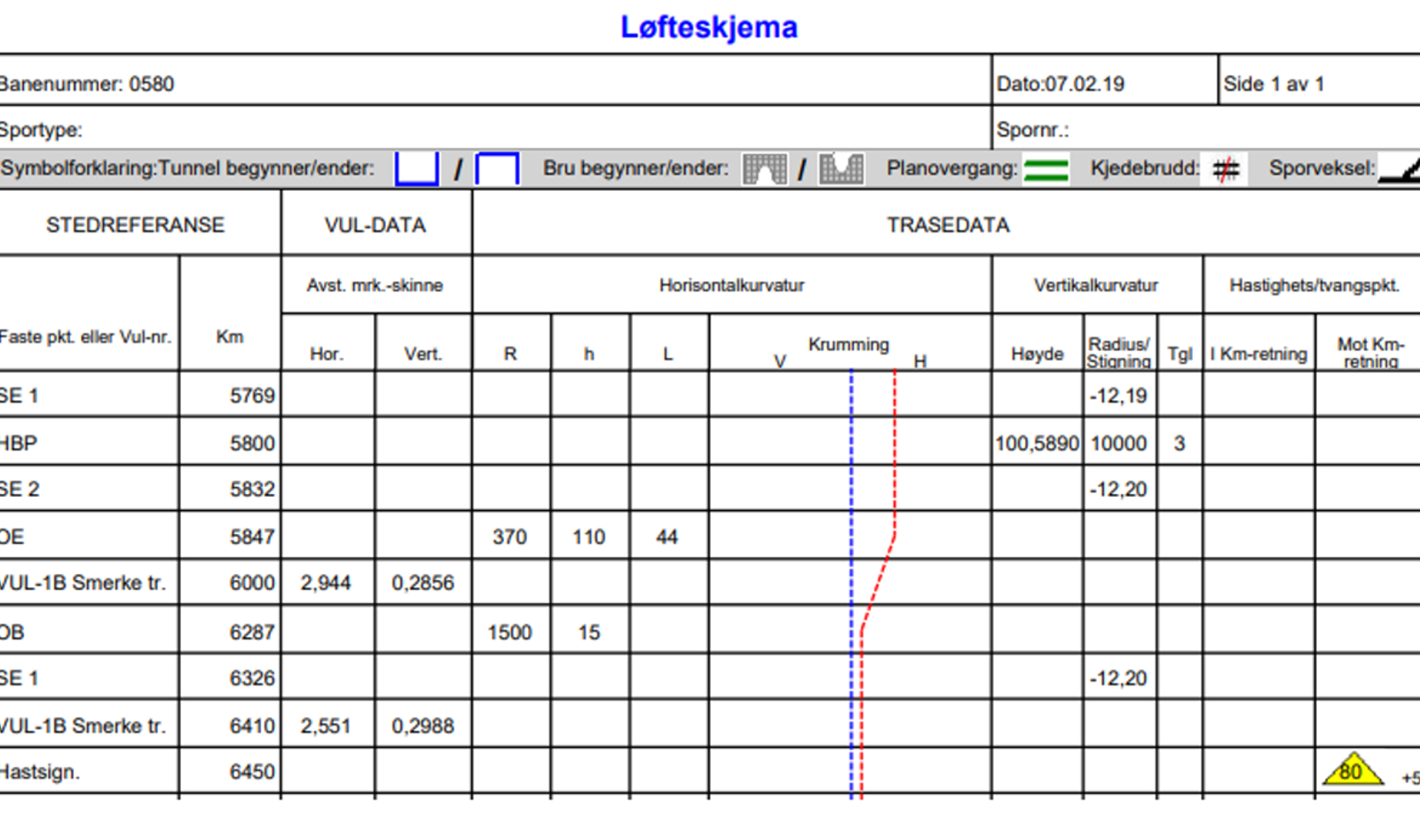
Task: Click the Hastsign. row label
Action: (39, 772)
